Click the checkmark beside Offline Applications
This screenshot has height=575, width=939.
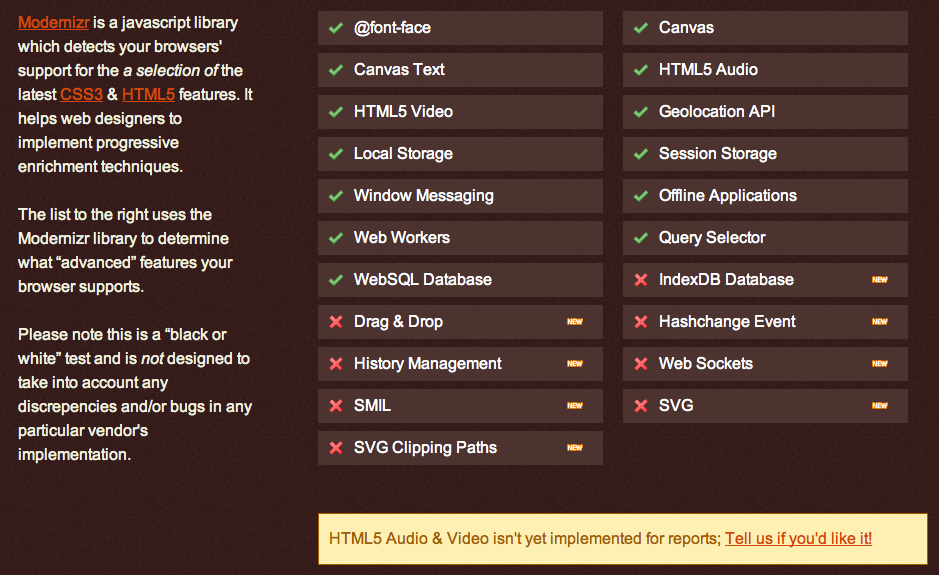[x=641, y=196]
